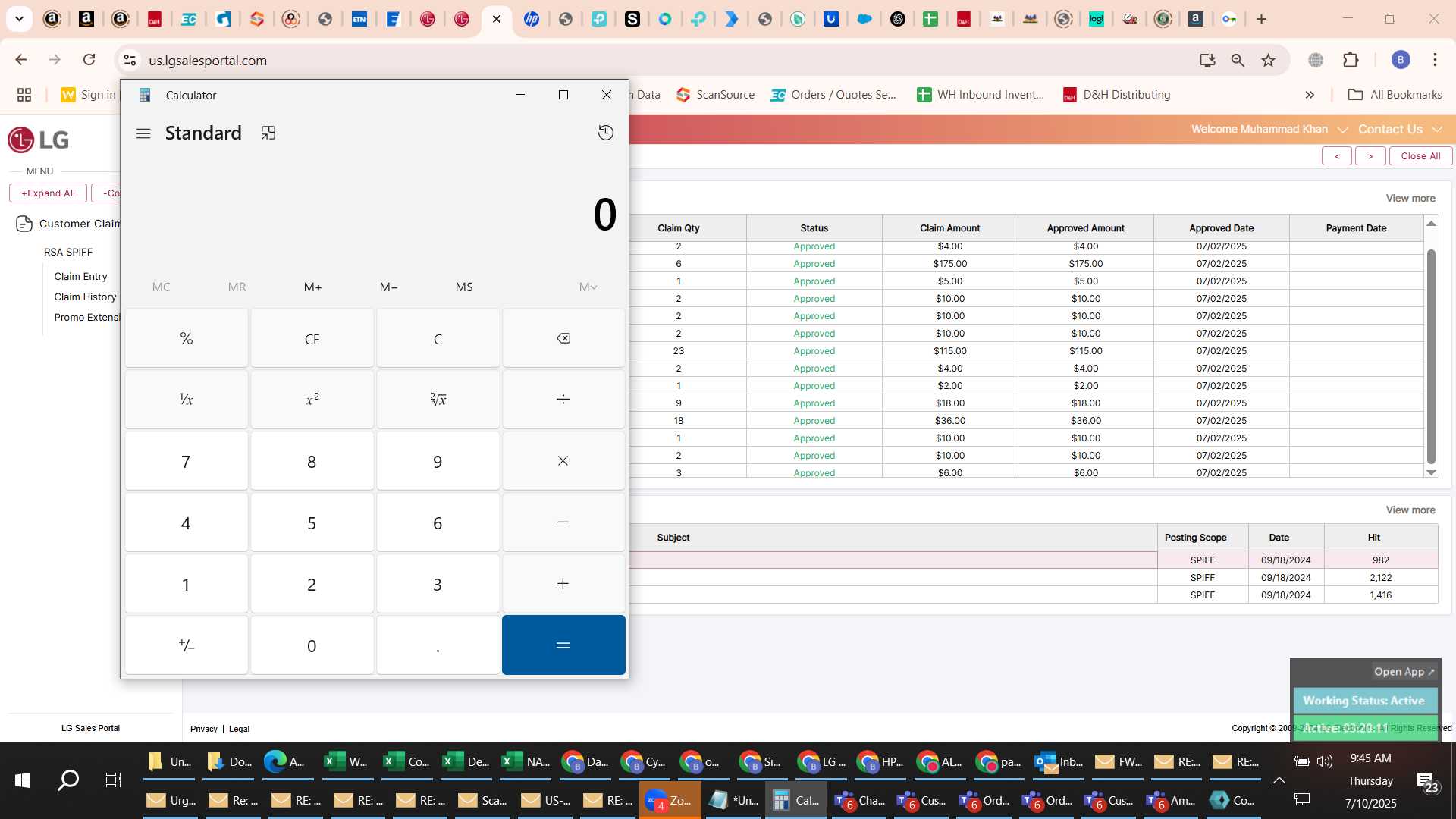Sort by Claim Amount column header
Screen dimensions: 1456x819
pyautogui.click(x=949, y=228)
